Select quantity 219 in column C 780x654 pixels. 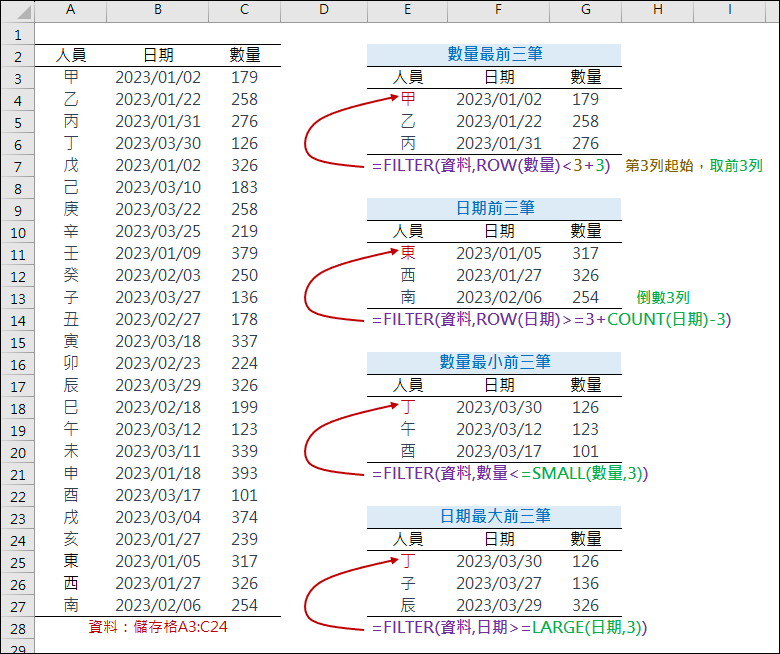(x=244, y=231)
